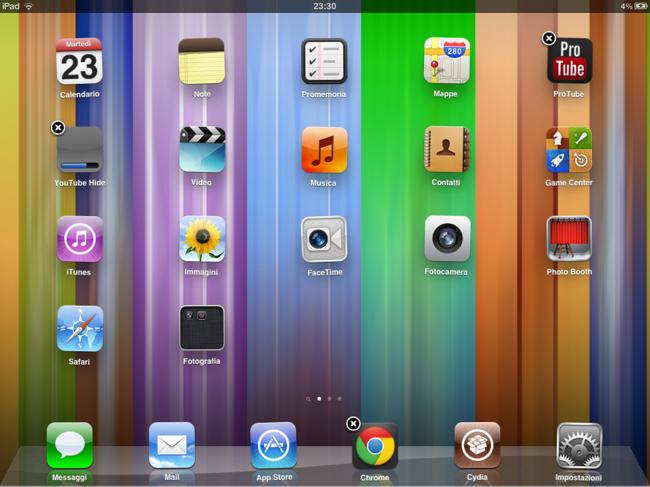This screenshot has width=650, height=487.
Task: Tap the battery indicator in status bar
Action: (640, 6)
